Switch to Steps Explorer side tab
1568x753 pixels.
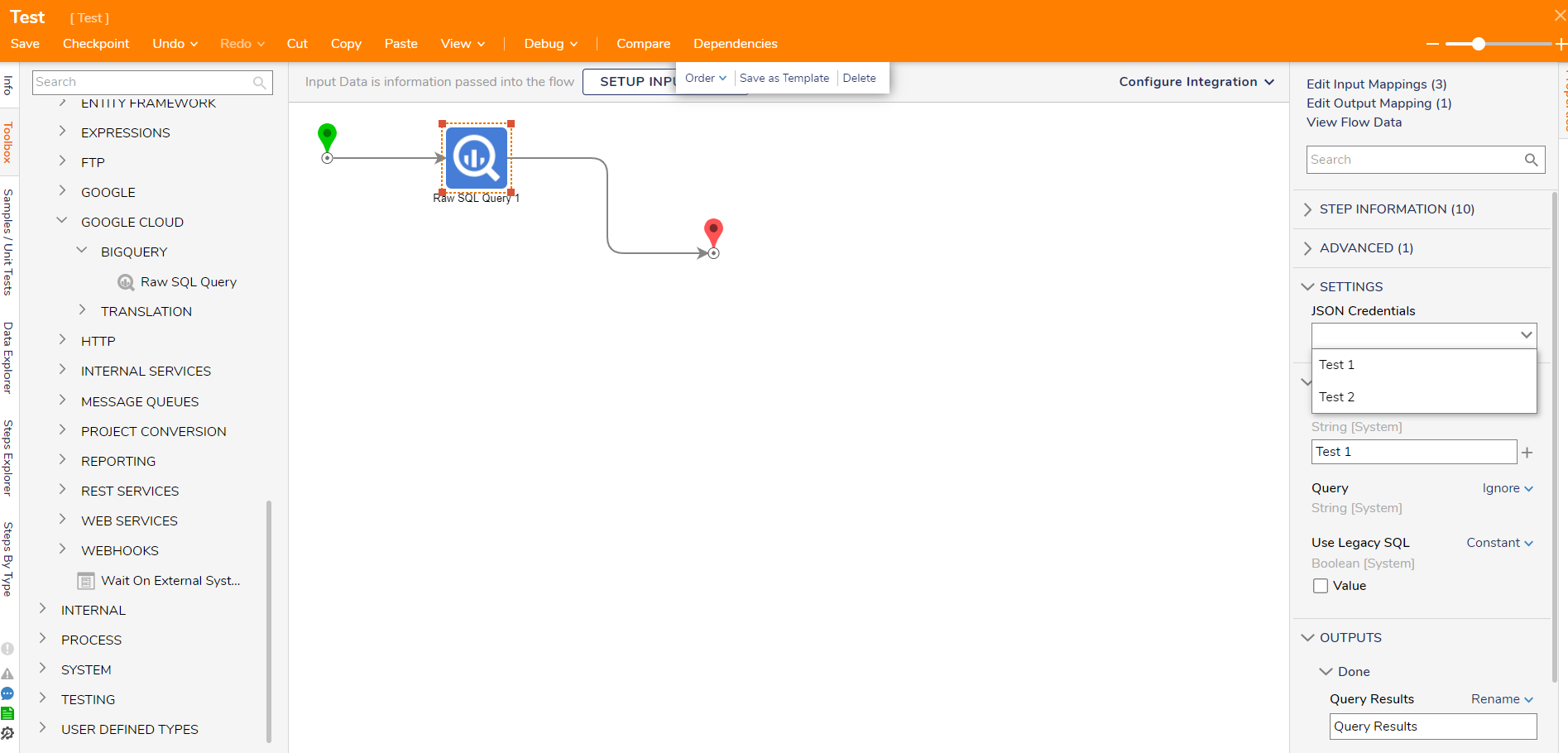click(x=8, y=458)
